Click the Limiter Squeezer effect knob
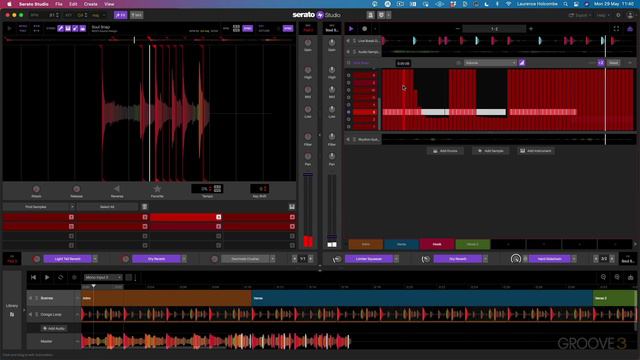Image resolution: width=640 pixels, height=360 pixels. pyautogui.click(x=337, y=259)
